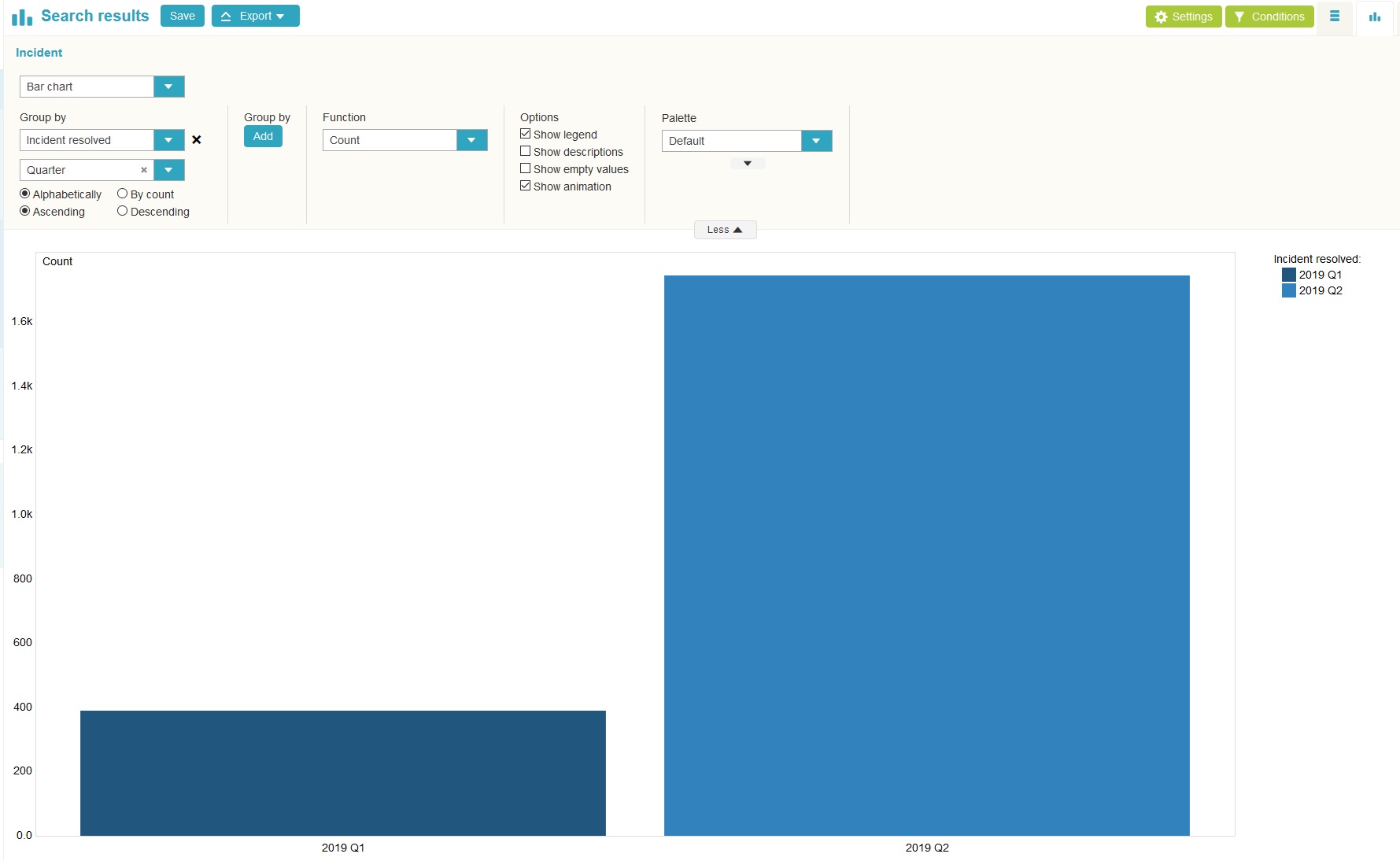Screen dimensions: 1400x861
Task: Add another Group by field
Action: pyautogui.click(x=263, y=136)
